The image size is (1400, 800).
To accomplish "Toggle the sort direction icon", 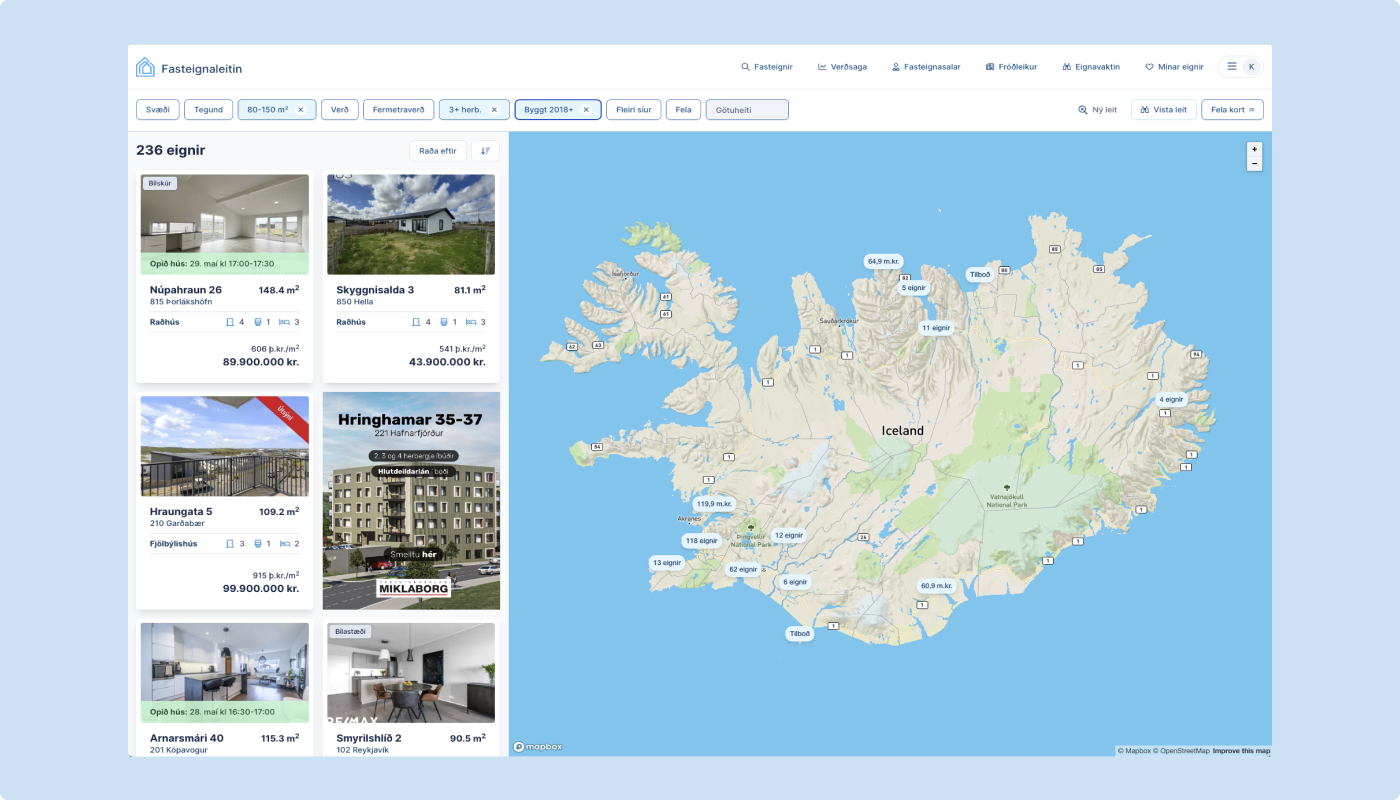I will pos(485,151).
